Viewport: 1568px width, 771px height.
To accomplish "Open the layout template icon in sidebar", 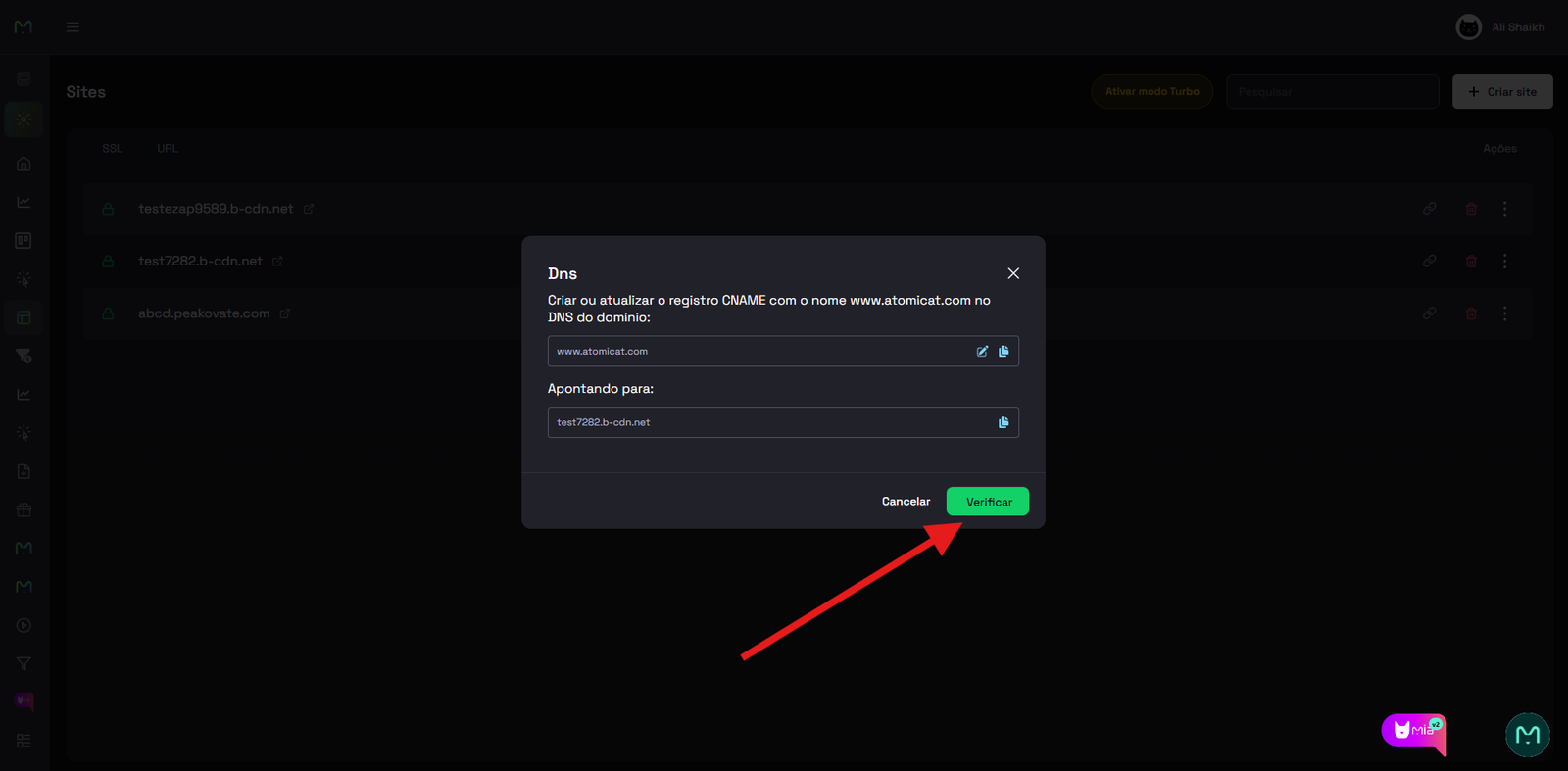I will point(24,317).
